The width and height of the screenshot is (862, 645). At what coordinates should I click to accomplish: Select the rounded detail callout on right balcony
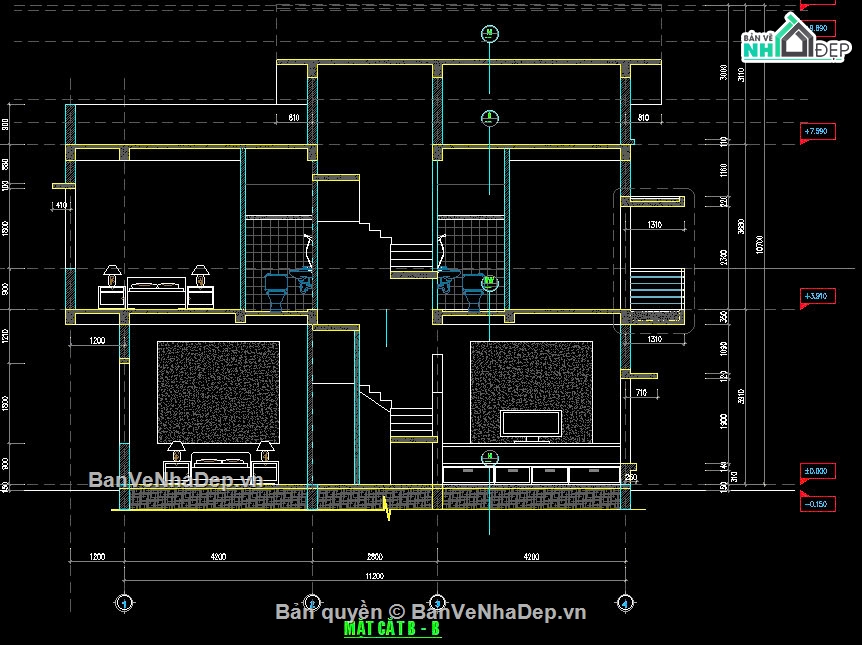click(654, 260)
